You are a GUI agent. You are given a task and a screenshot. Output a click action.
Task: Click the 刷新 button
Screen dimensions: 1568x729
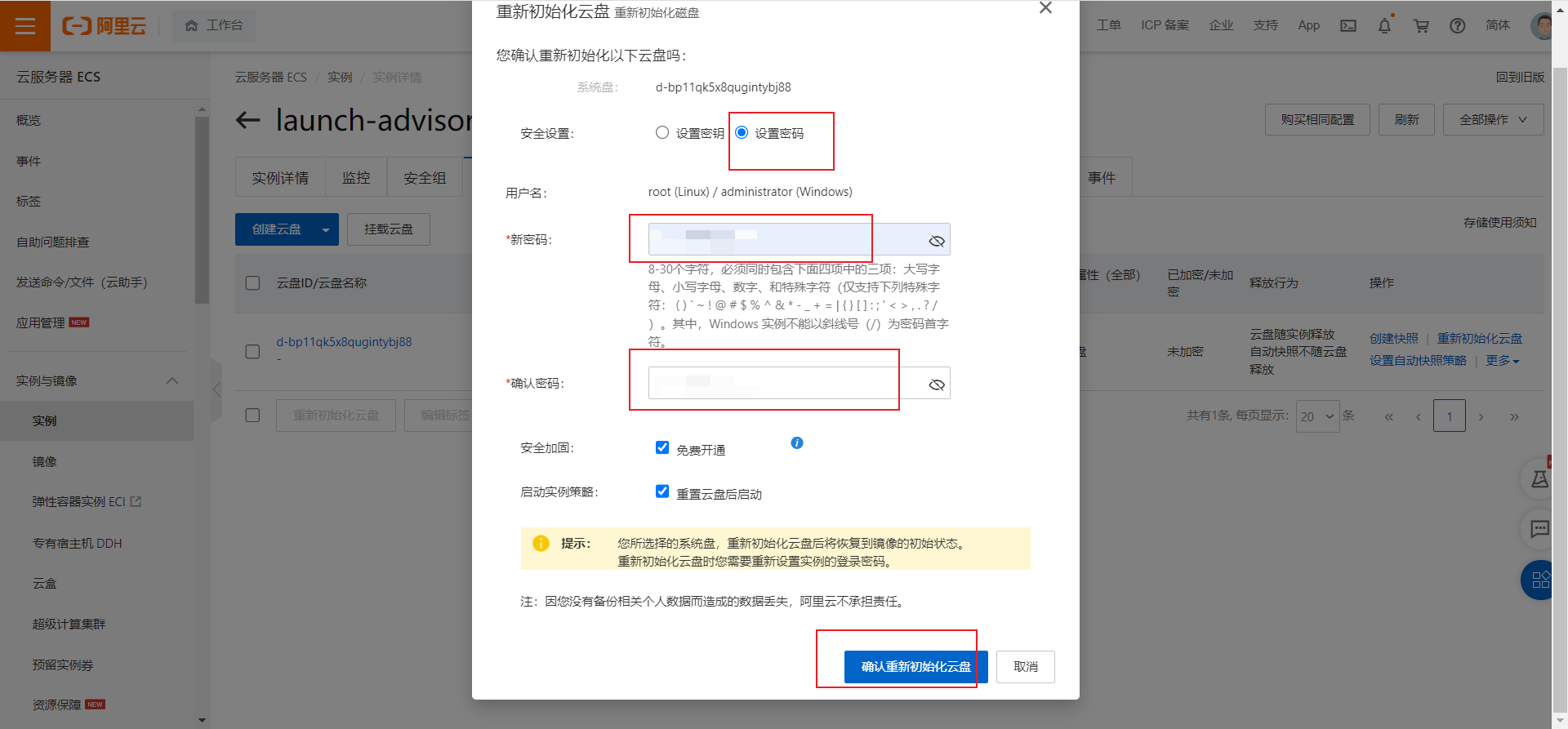click(x=1406, y=120)
